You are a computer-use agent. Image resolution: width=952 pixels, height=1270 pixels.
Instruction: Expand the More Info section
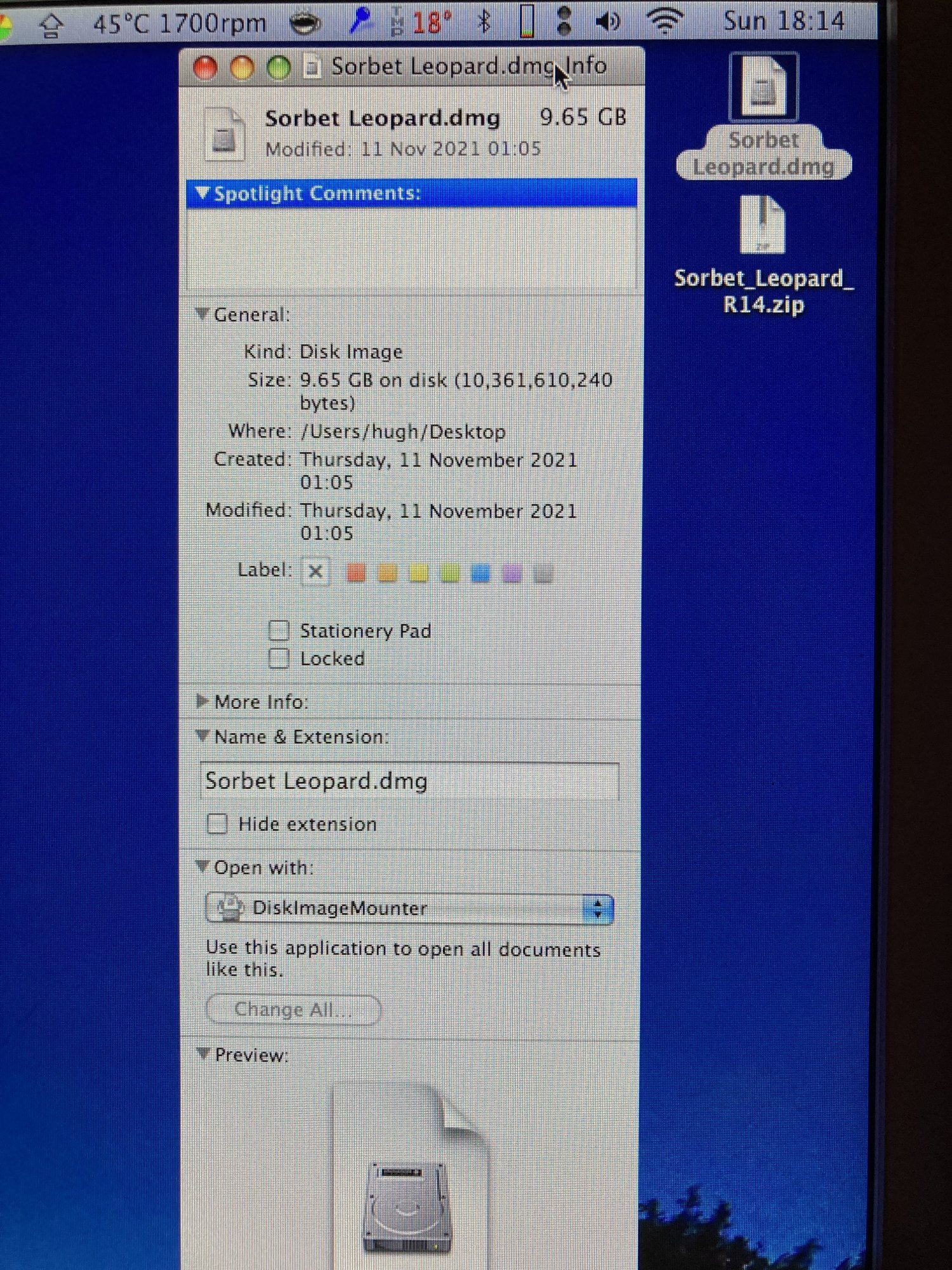tap(202, 701)
